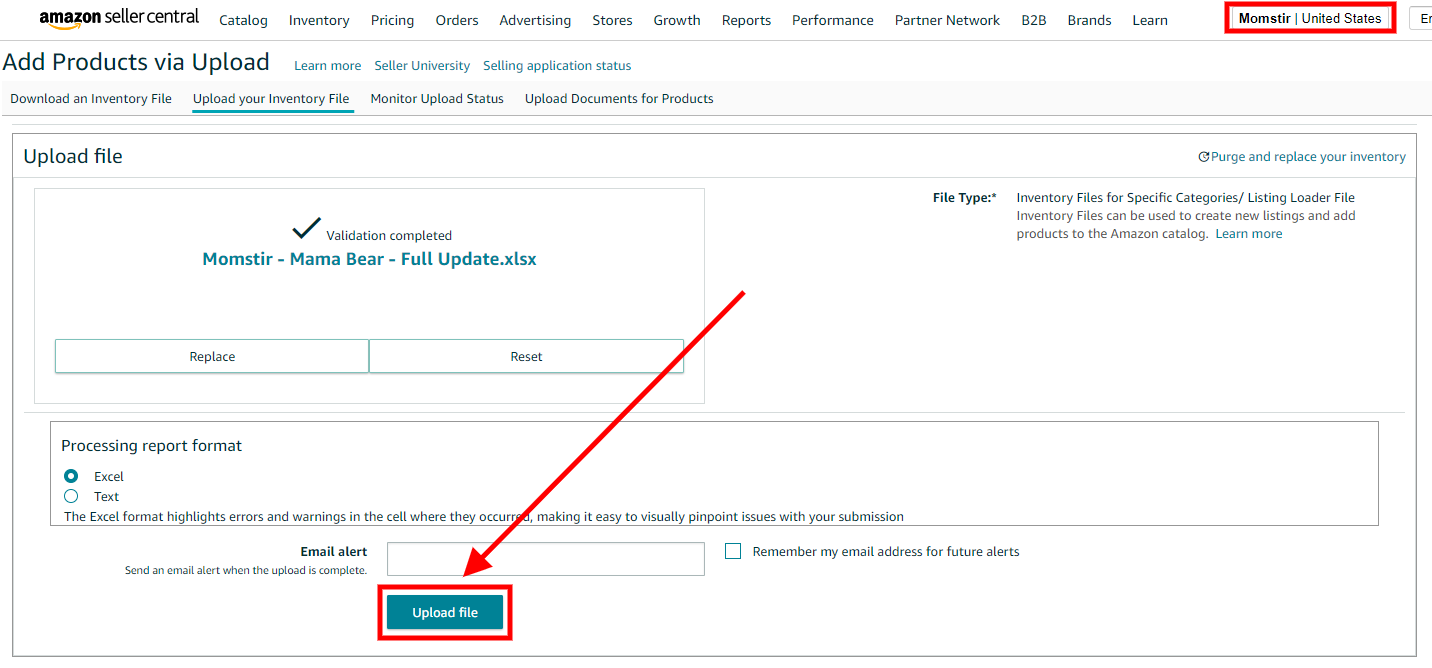Click the Upload file section heading

73,156
